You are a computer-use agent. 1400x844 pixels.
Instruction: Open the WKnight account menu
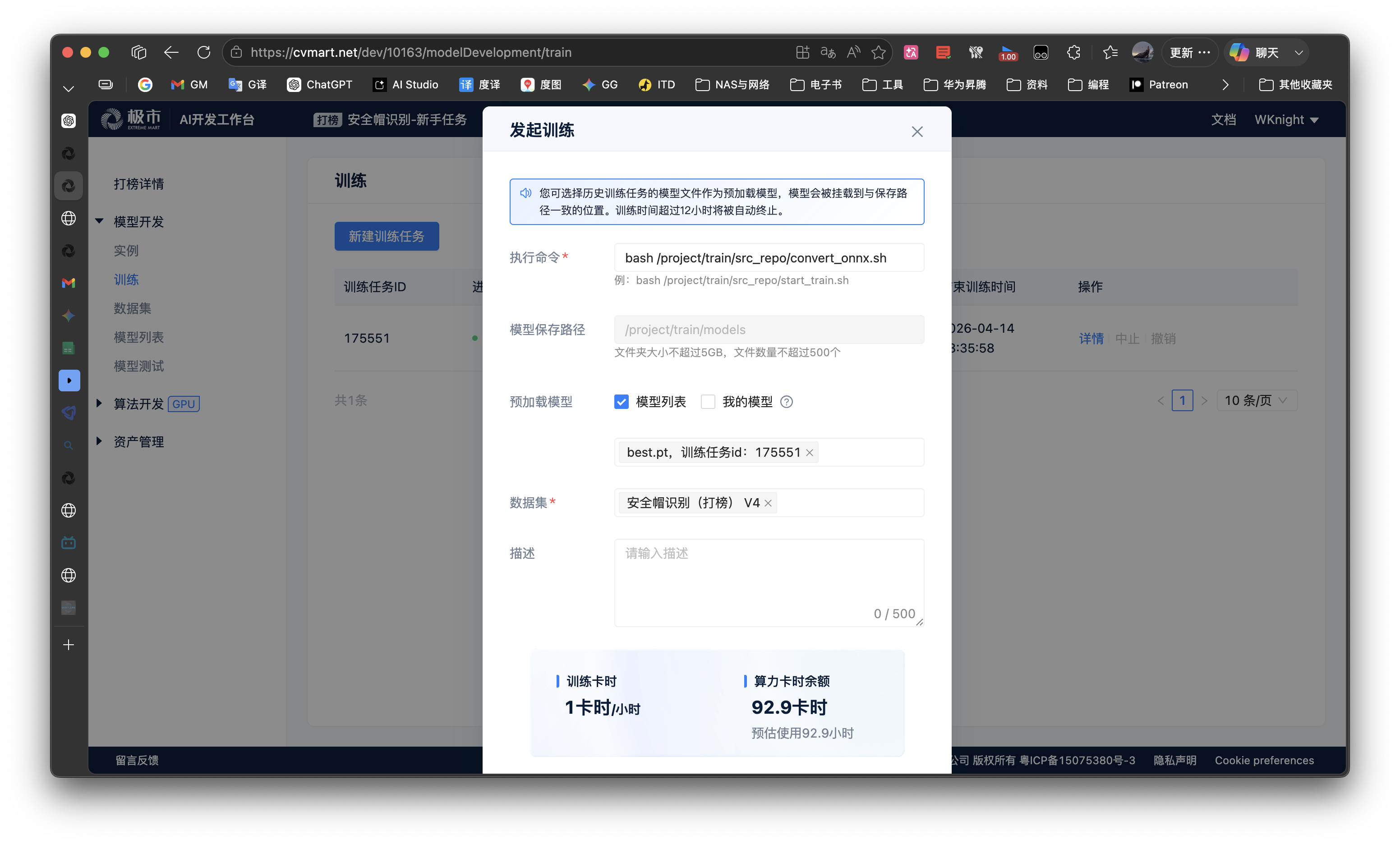coord(1286,119)
